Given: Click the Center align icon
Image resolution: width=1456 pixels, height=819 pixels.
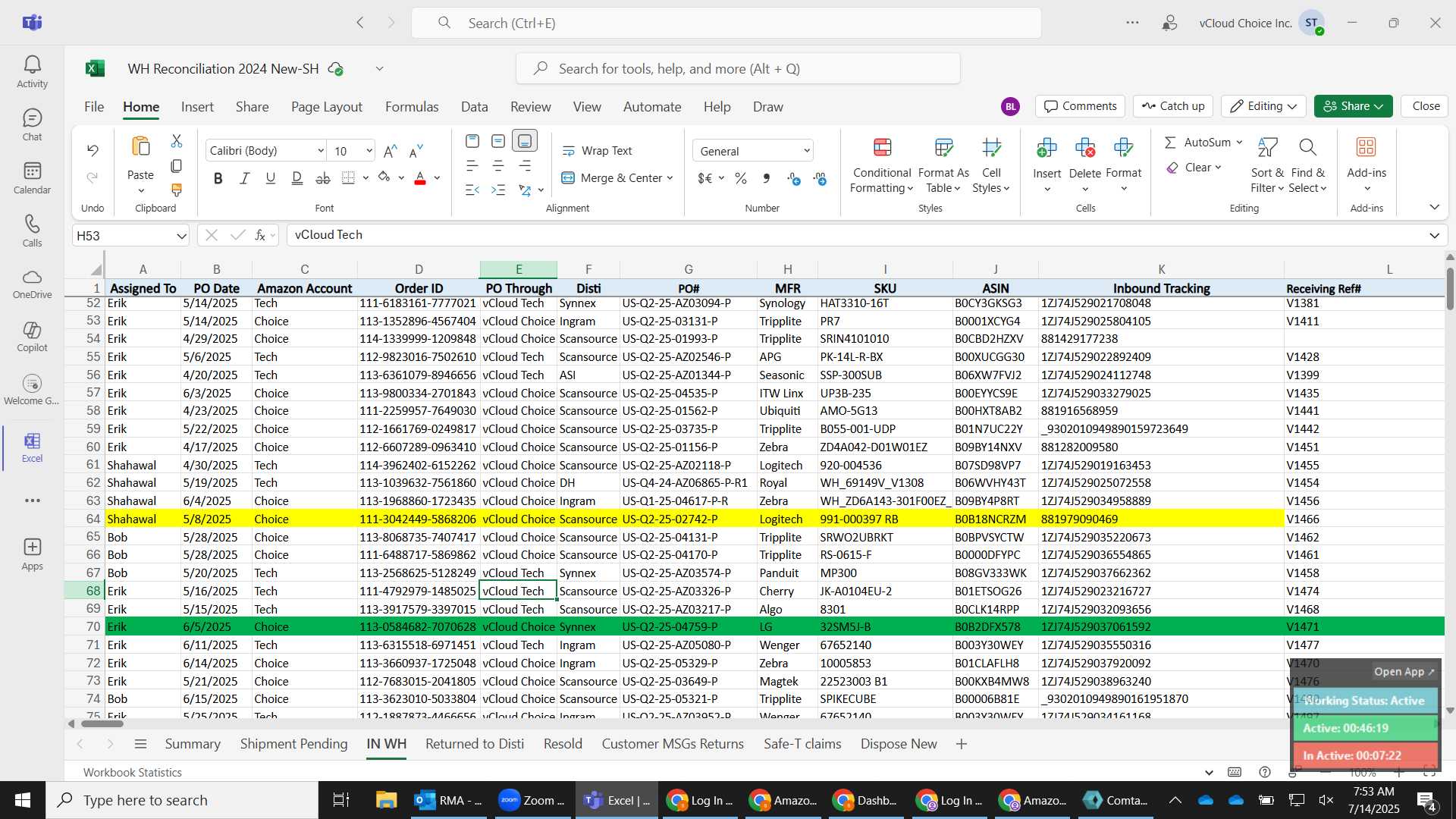Looking at the screenshot, I should click(498, 165).
